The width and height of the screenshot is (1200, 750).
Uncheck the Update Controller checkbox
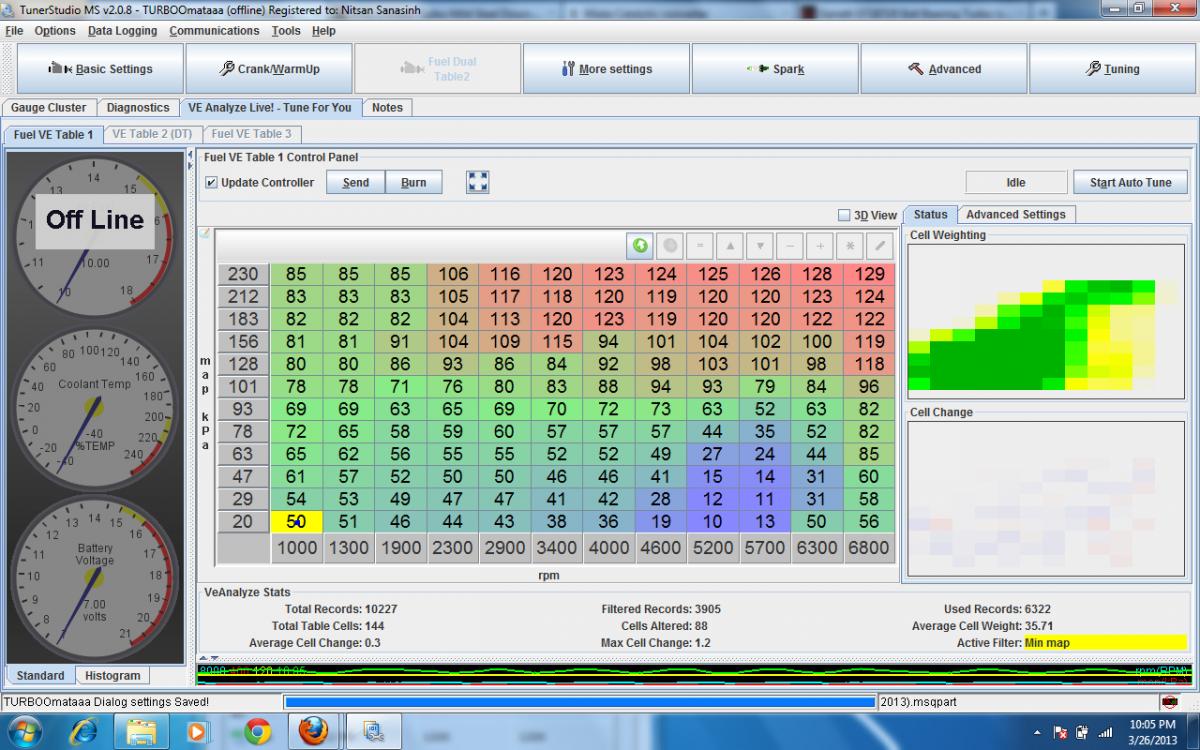(211, 183)
